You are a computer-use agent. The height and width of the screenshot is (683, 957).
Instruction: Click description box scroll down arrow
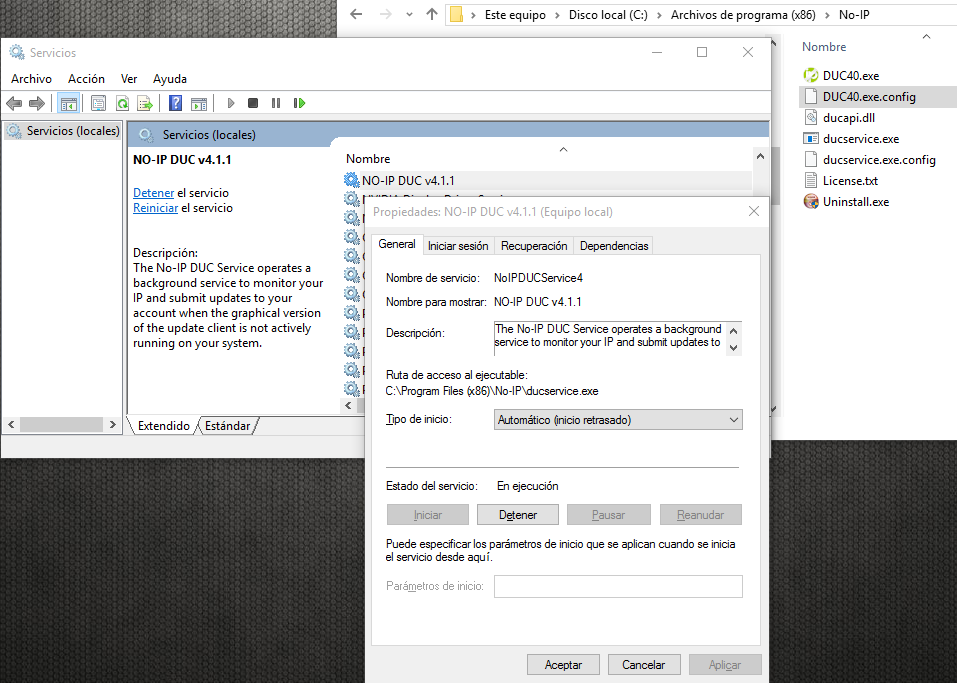734,348
